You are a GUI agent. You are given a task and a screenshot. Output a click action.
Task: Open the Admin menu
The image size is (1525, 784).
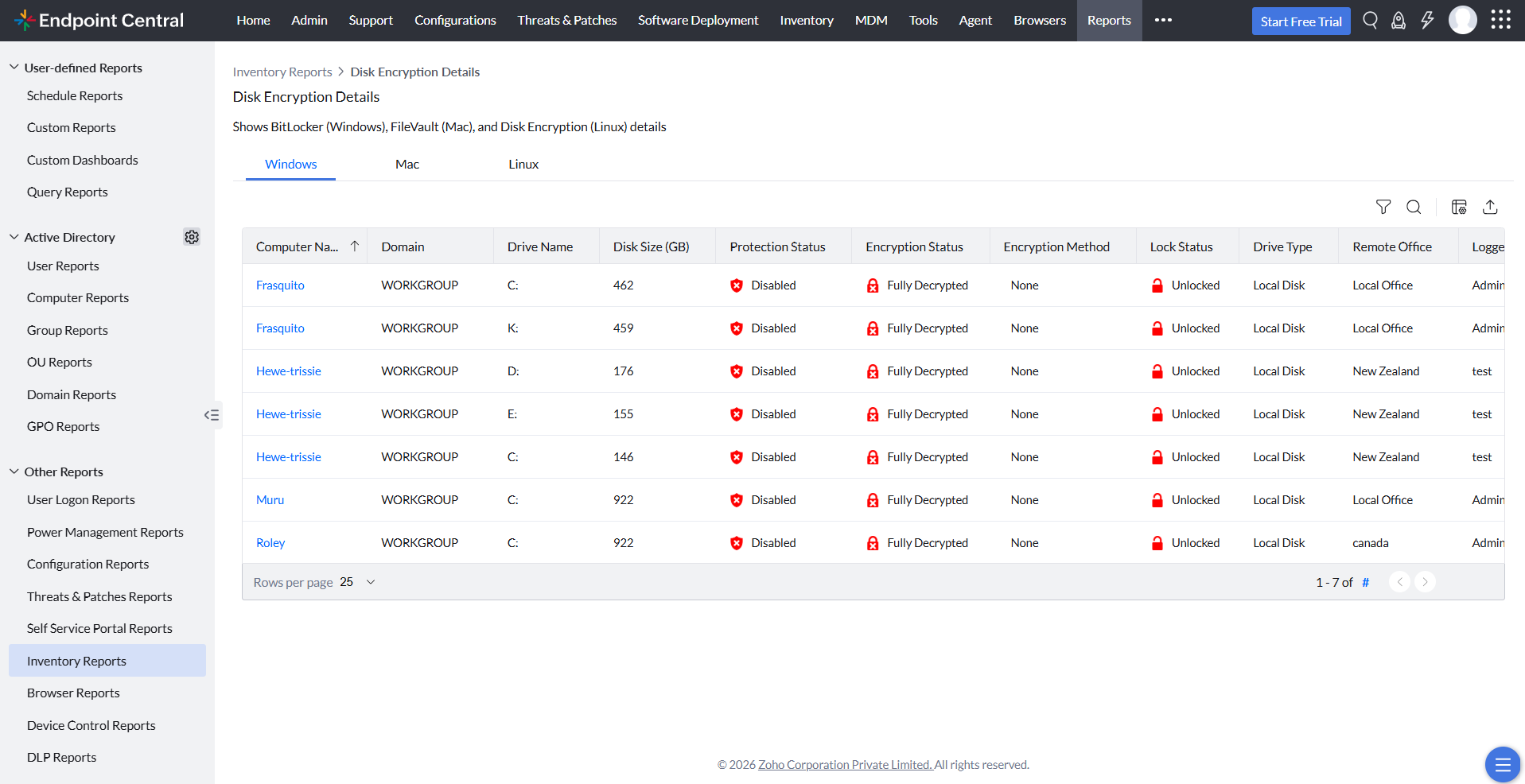pos(309,20)
